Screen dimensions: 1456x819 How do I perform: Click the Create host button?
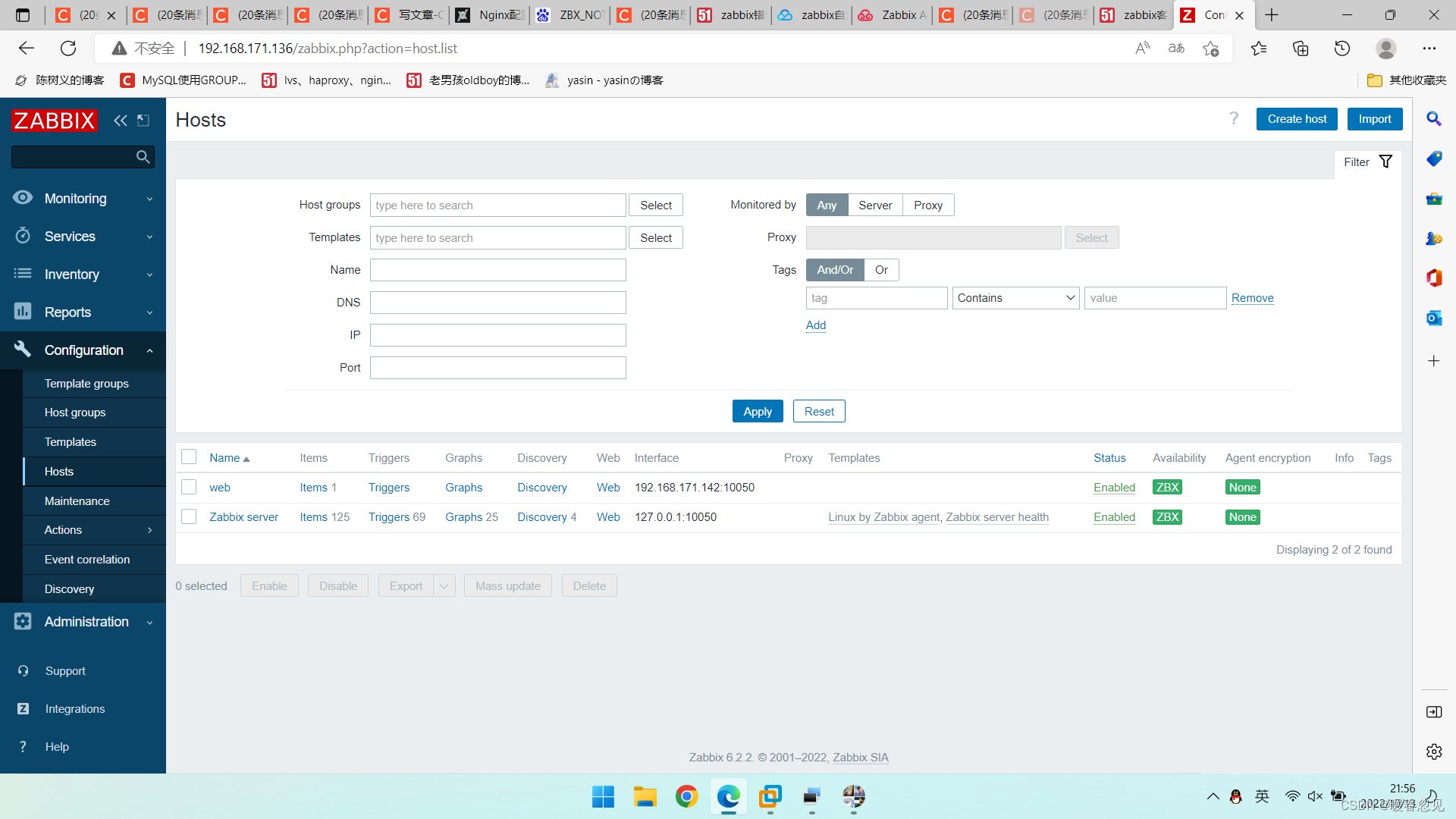(x=1297, y=119)
